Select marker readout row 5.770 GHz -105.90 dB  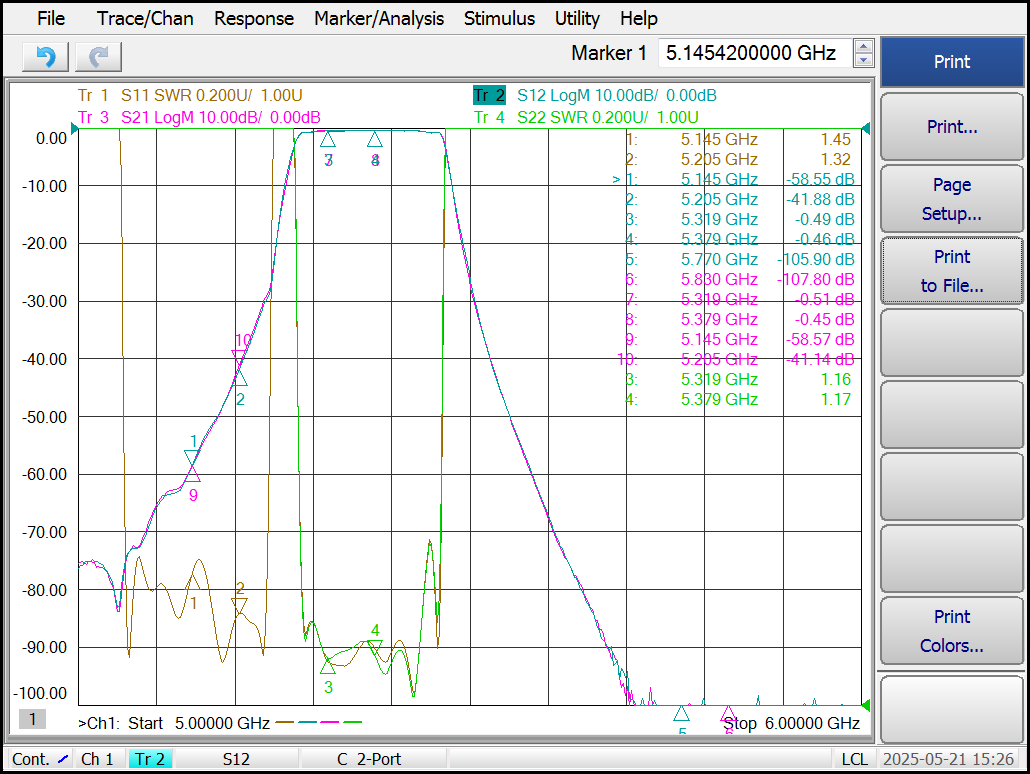coord(740,260)
